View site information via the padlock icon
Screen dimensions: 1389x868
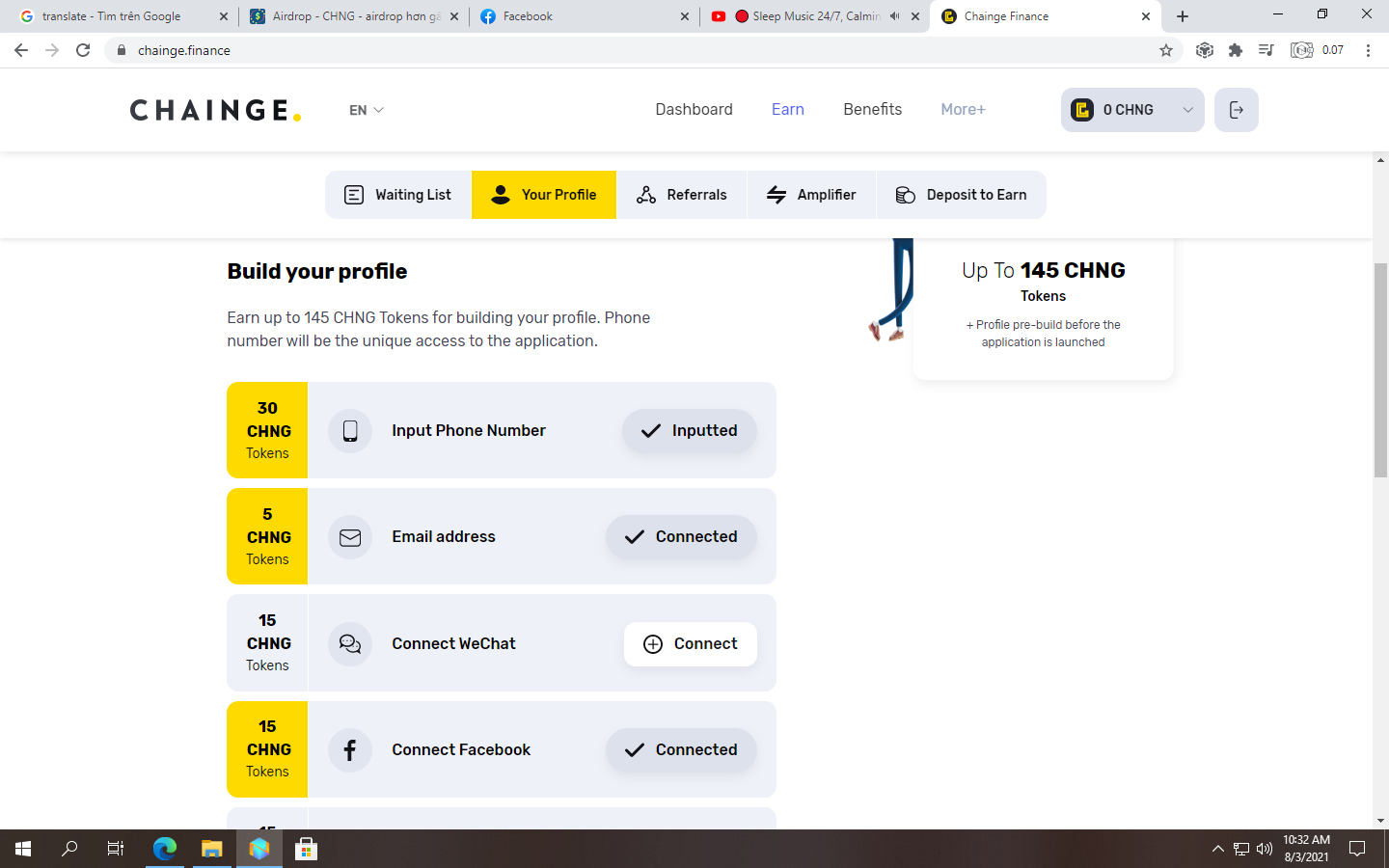click(x=122, y=50)
